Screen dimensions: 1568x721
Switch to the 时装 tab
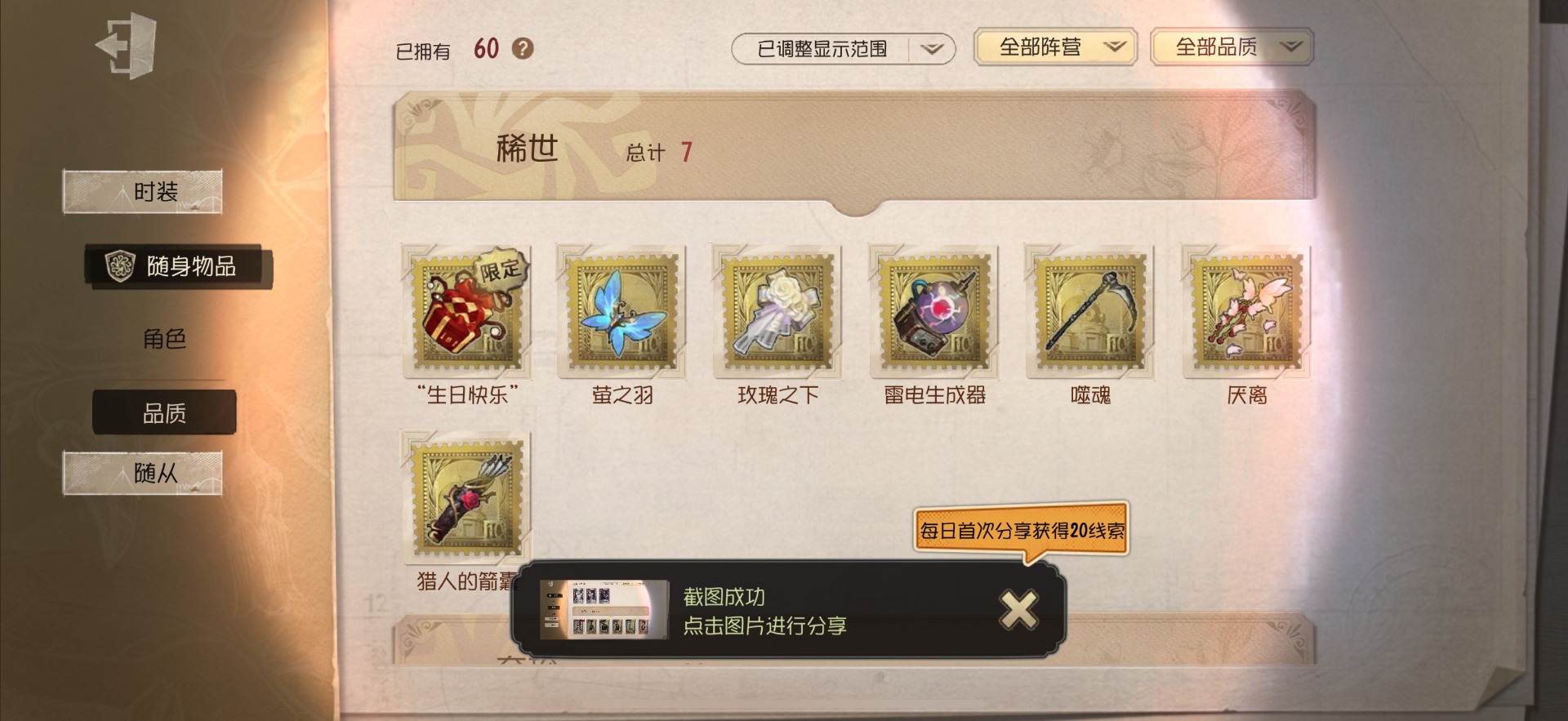pyautogui.click(x=143, y=192)
